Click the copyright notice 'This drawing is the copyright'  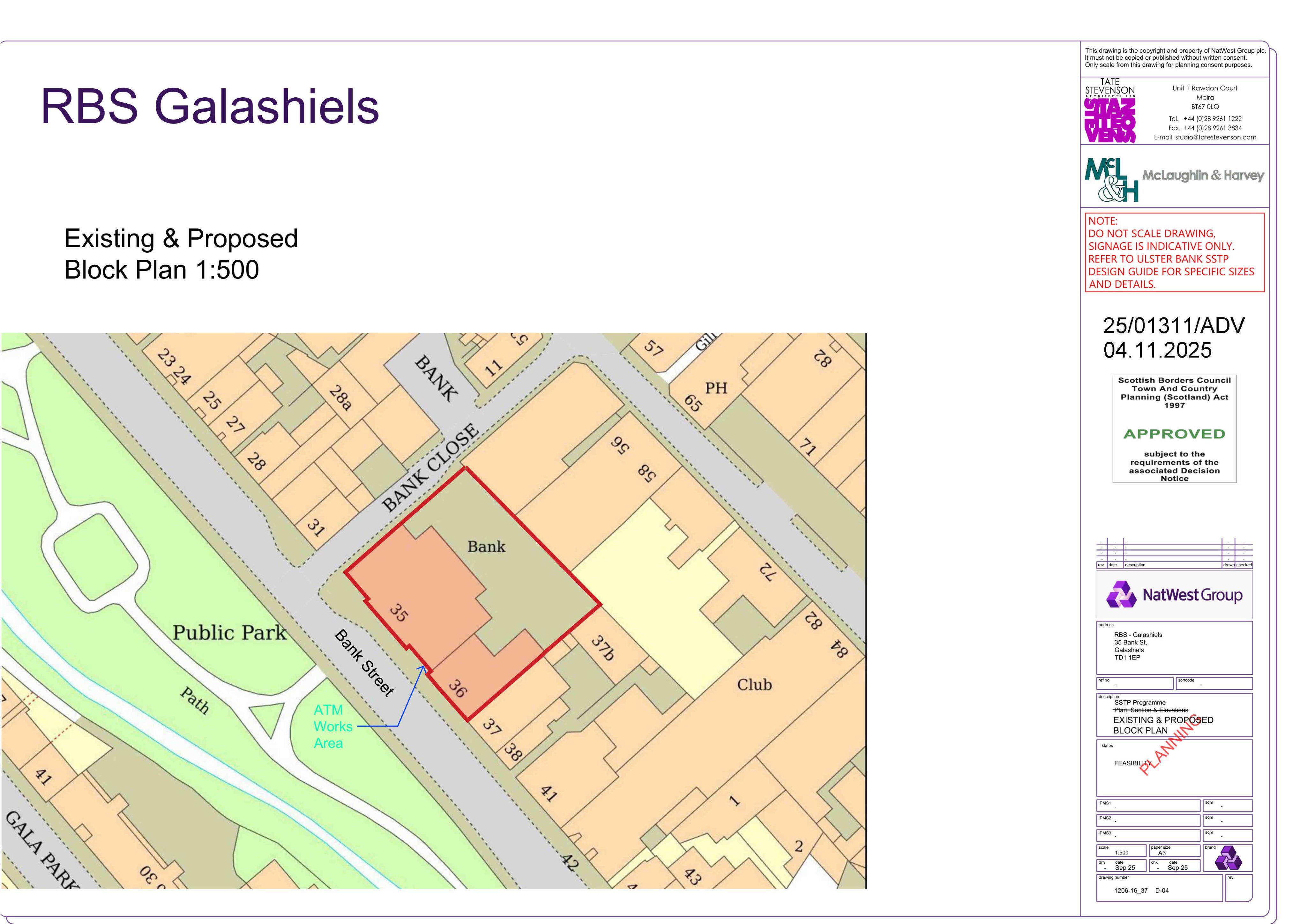[1175, 51]
